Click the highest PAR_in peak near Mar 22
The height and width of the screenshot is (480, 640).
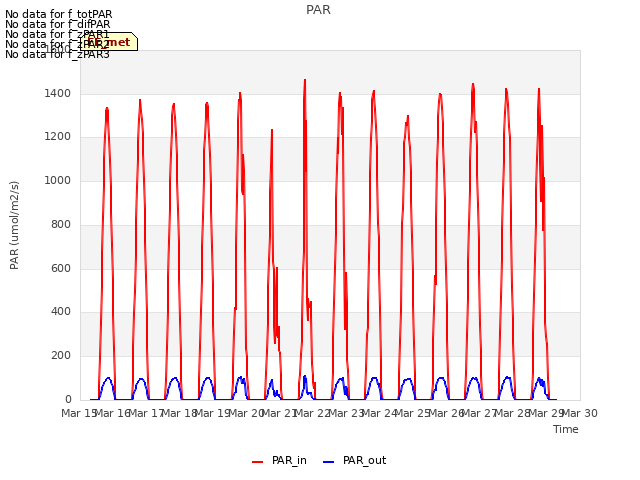tap(304, 80)
